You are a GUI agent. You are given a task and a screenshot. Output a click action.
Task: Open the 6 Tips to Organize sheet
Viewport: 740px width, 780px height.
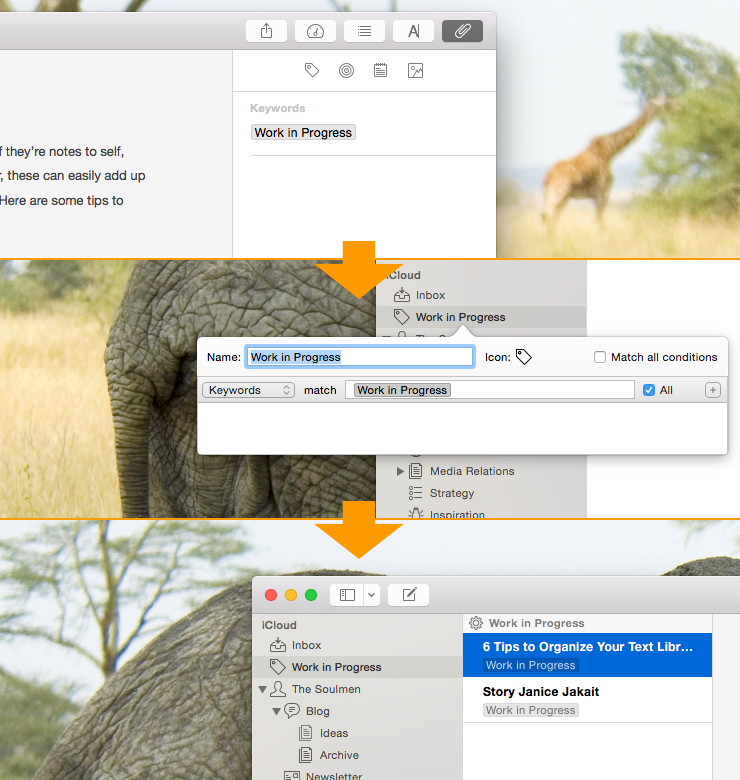coord(587,655)
